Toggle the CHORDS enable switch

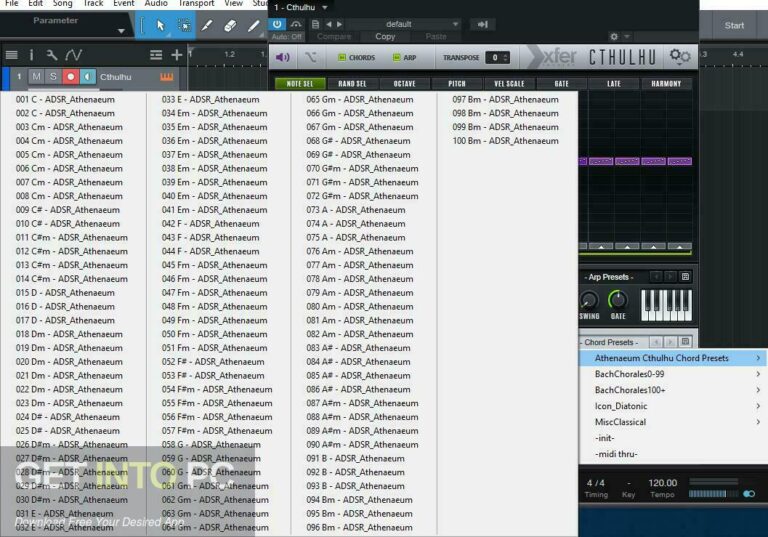342,58
